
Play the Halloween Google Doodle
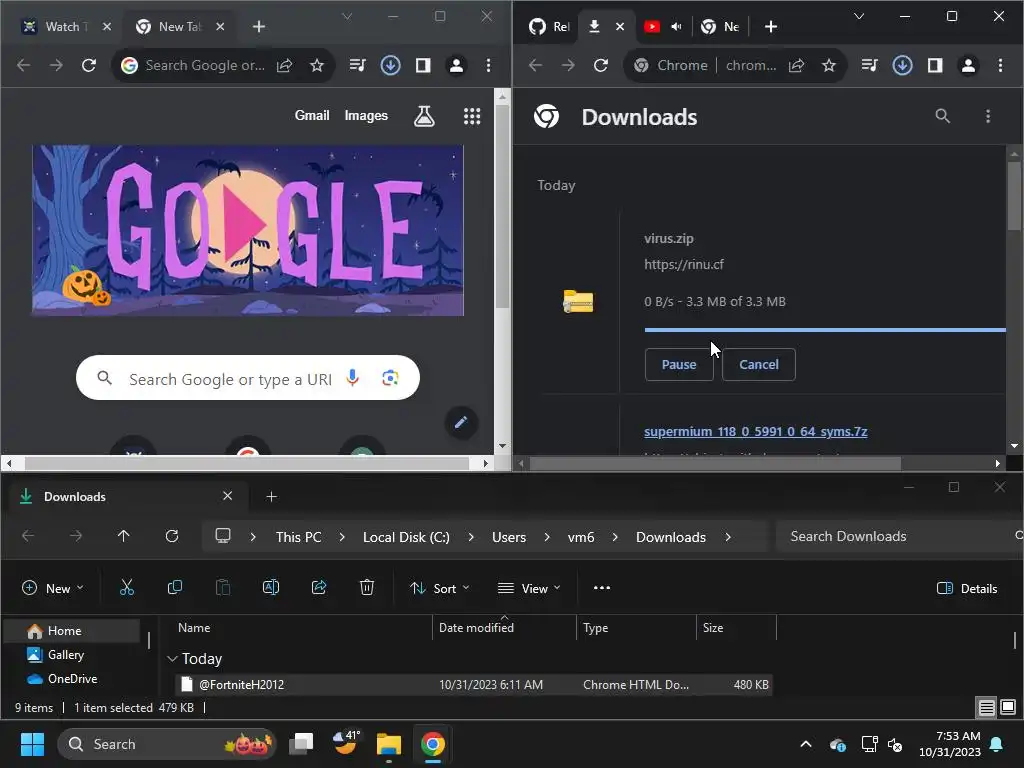(244, 225)
